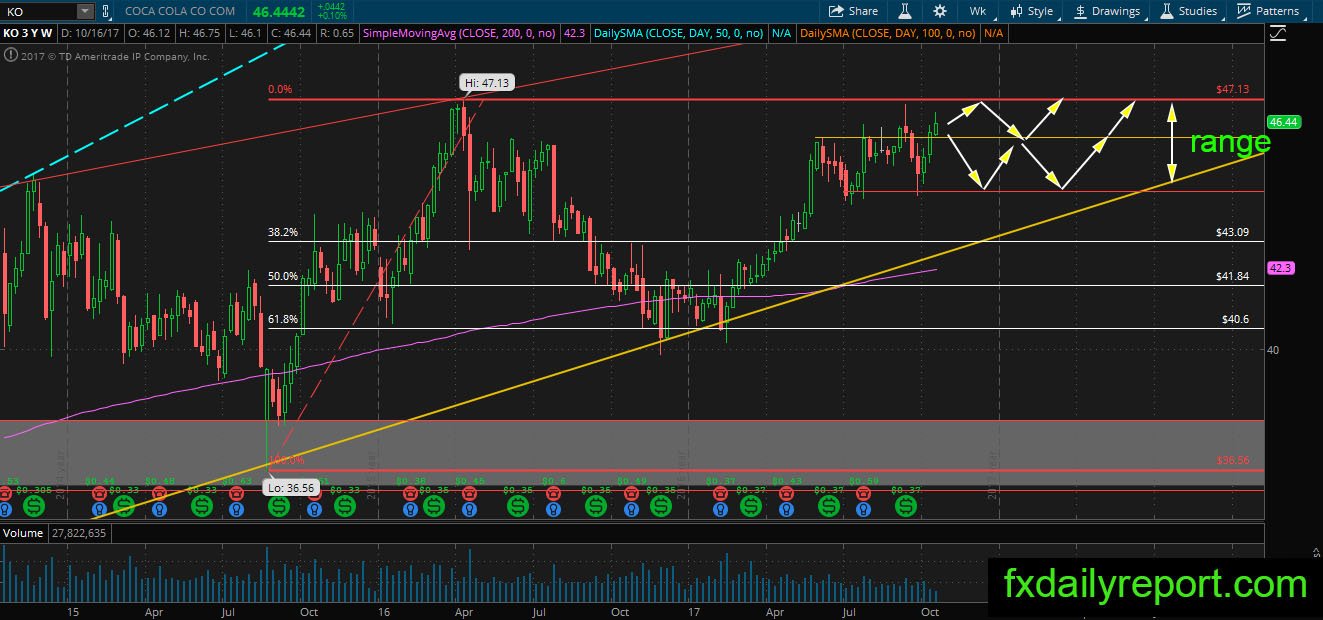Image resolution: width=1323 pixels, height=620 pixels.
Task: Click the icon next to the symbol dropdown
Action: [x=107, y=11]
